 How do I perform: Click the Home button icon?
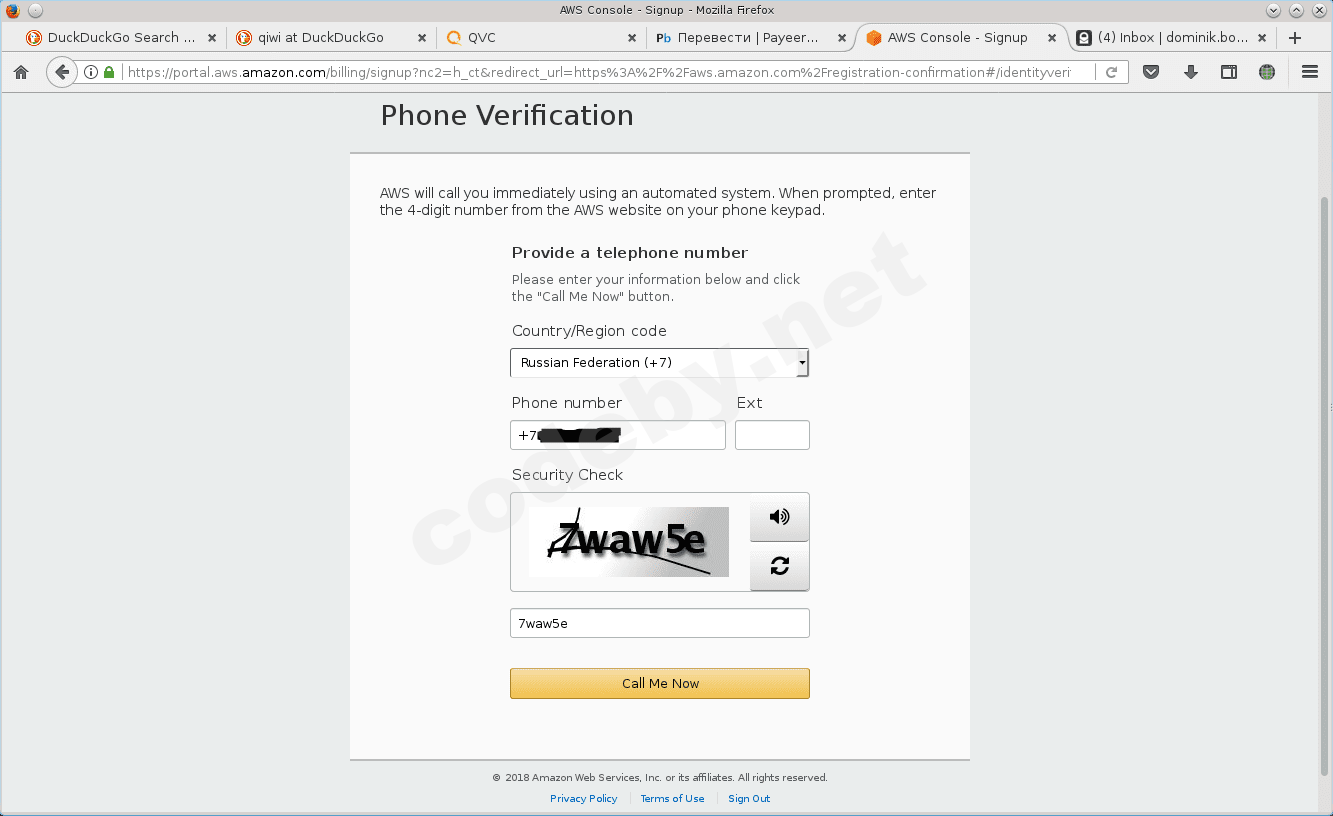pyautogui.click(x=20, y=71)
